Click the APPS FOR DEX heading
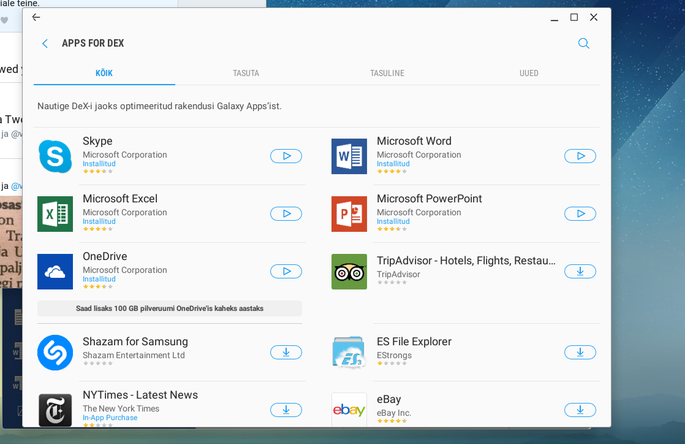This screenshot has height=444, width=685. (x=93, y=43)
